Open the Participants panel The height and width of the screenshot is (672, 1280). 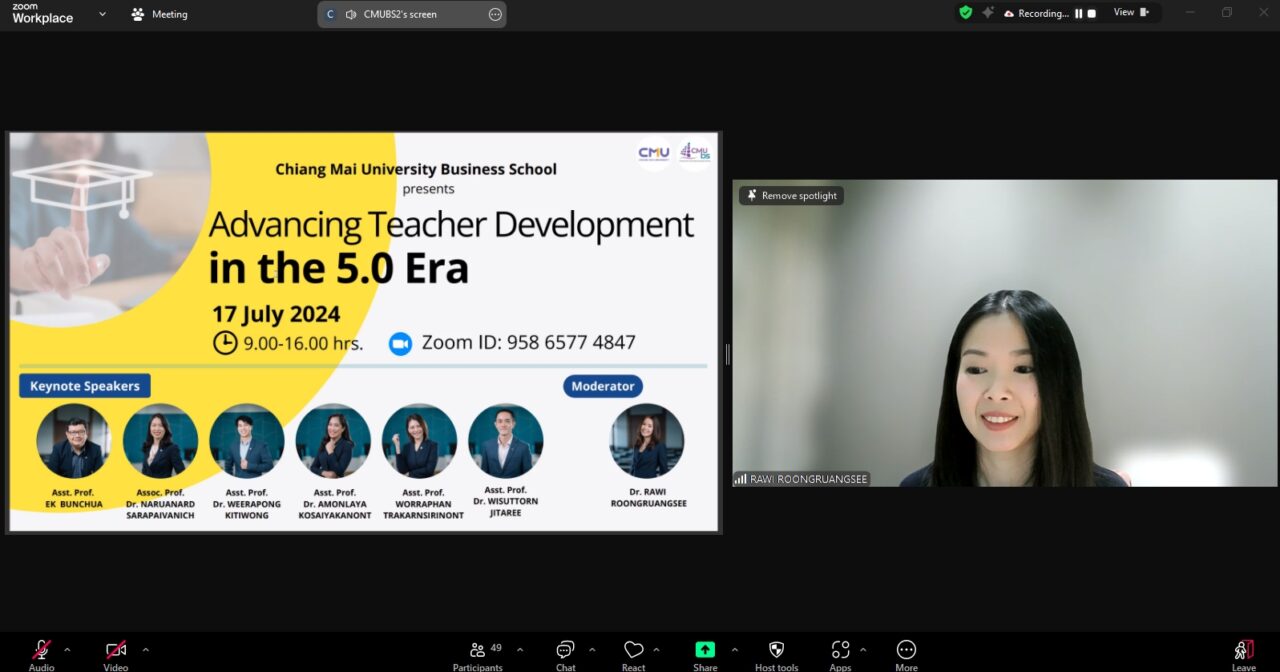[x=478, y=652]
